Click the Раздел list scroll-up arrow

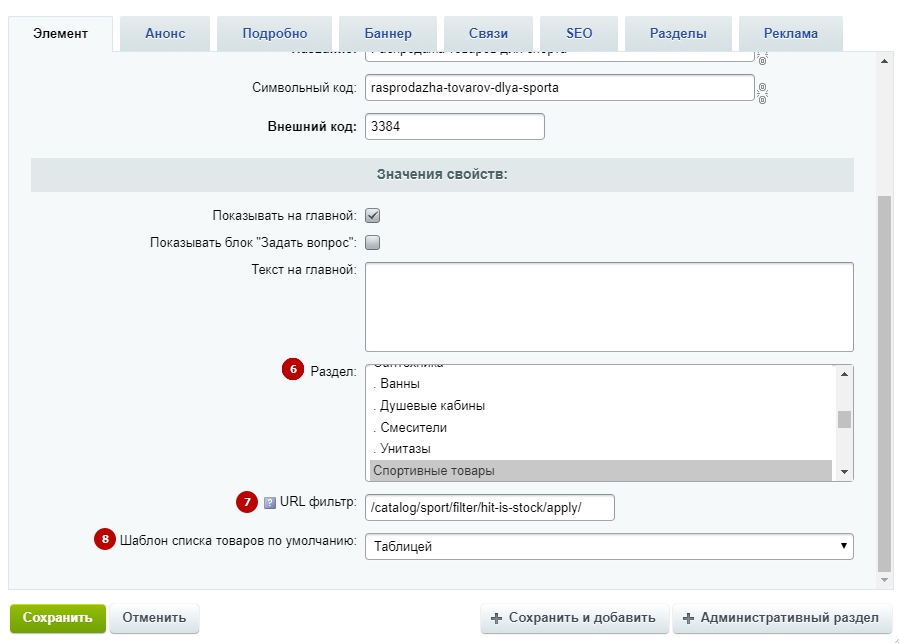[844, 374]
